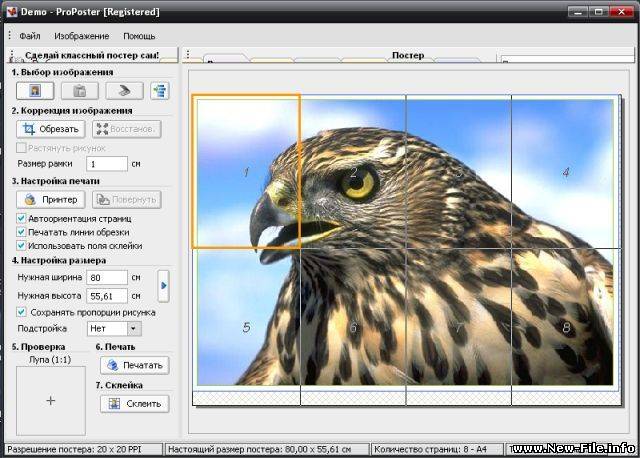
Task: Toggle Печатать линии обрезки checkbox
Action: click(21, 232)
